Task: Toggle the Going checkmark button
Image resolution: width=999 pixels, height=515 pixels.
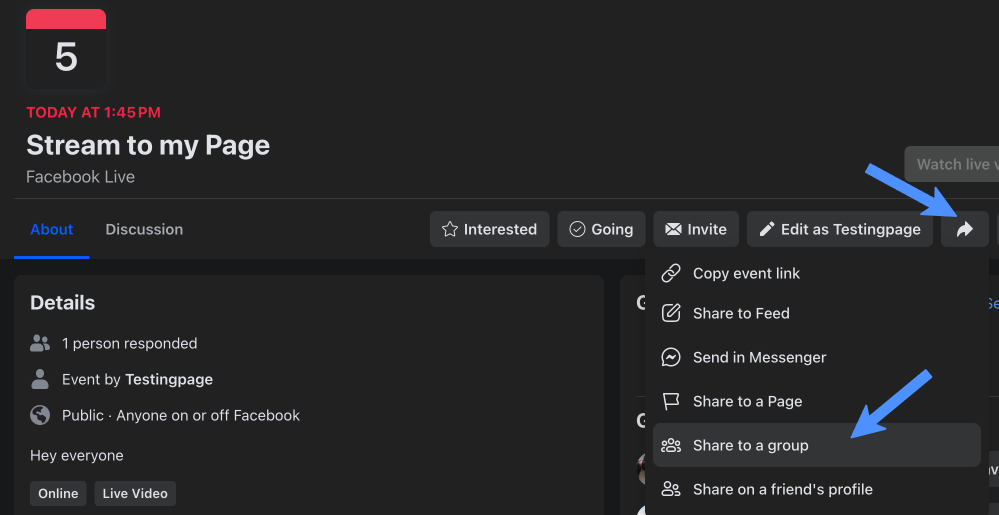Action: click(601, 229)
